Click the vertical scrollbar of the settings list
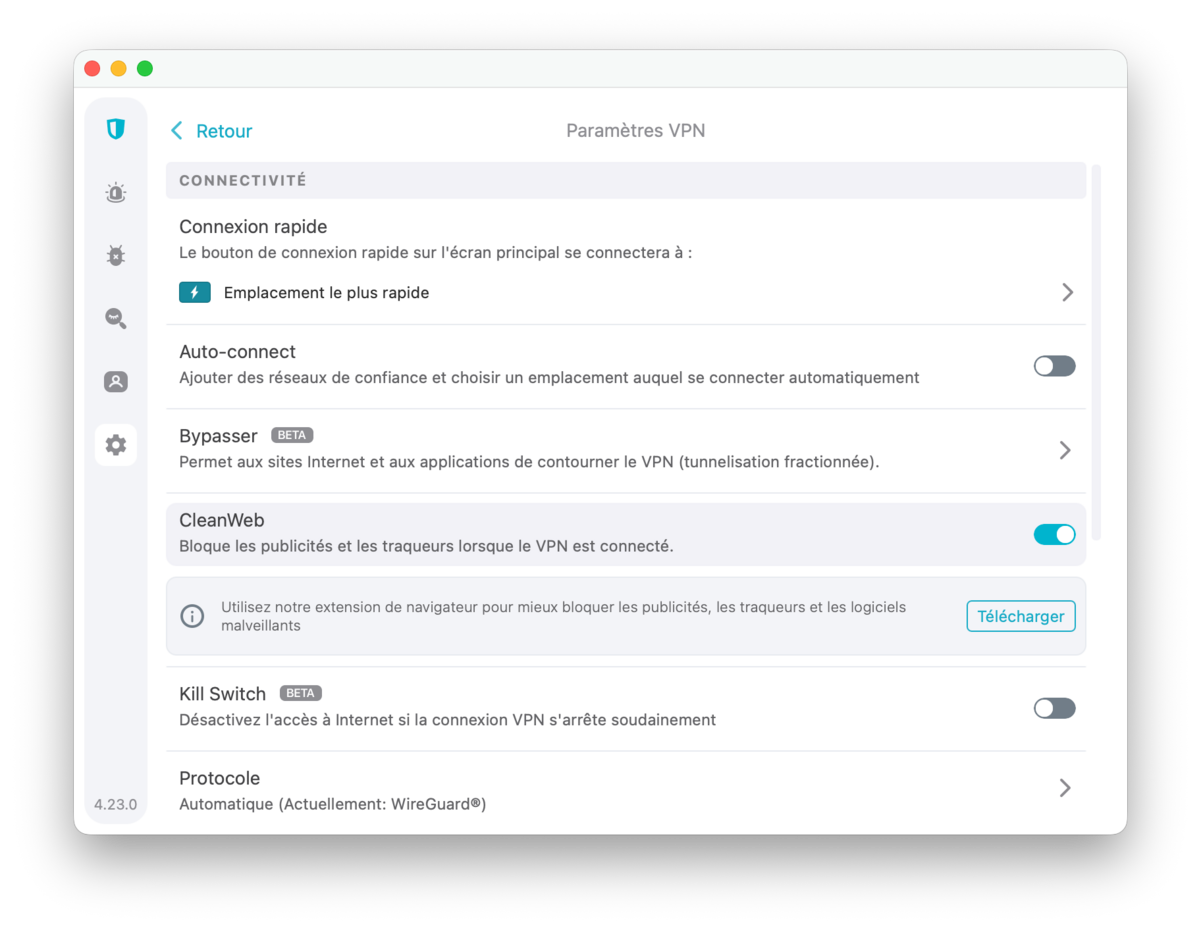Viewport: 1200px width, 932px height. click(x=1096, y=352)
